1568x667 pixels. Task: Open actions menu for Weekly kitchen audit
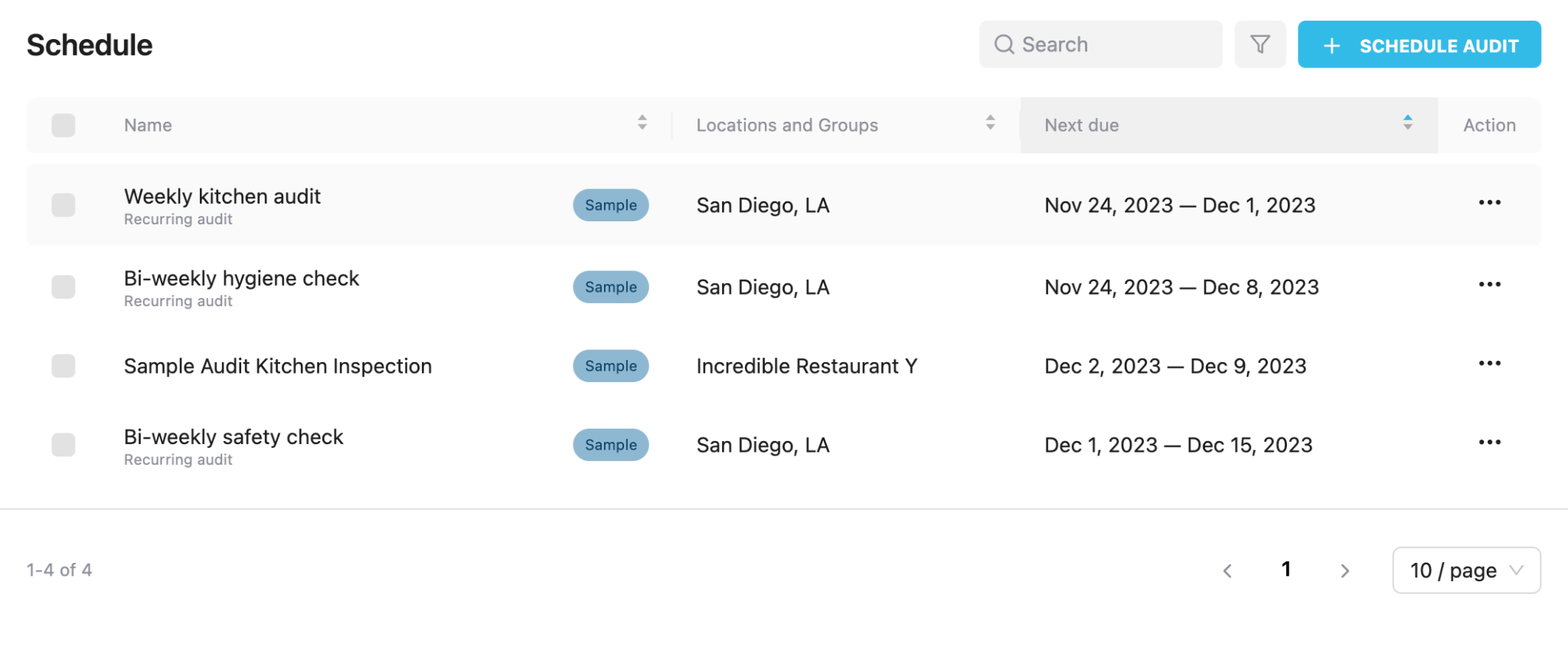point(1489,203)
